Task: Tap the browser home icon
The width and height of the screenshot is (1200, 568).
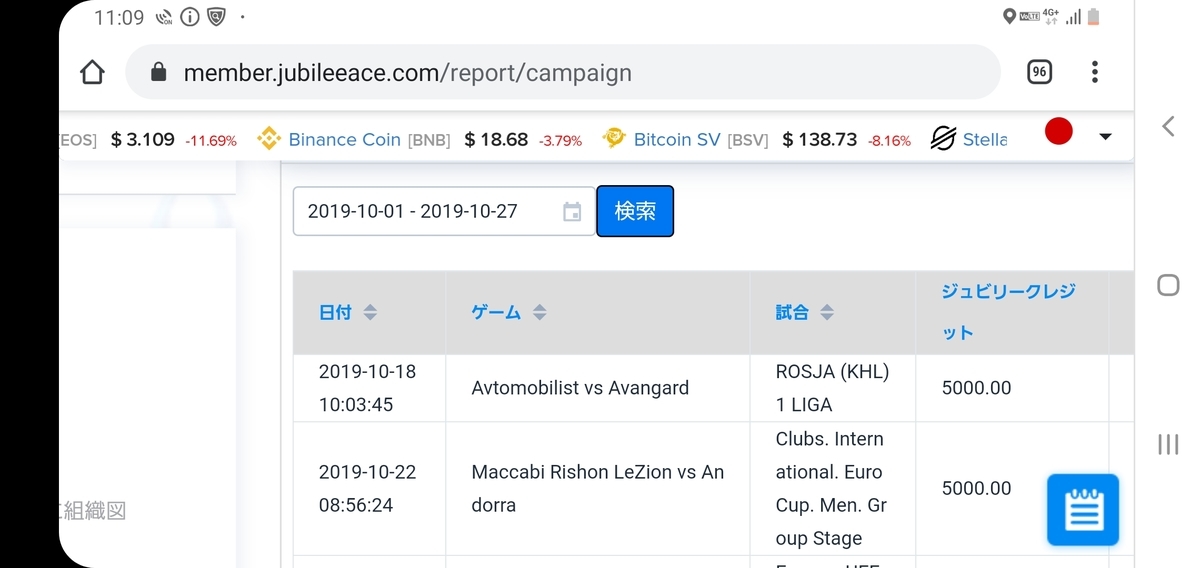Action: pos(92,73)
